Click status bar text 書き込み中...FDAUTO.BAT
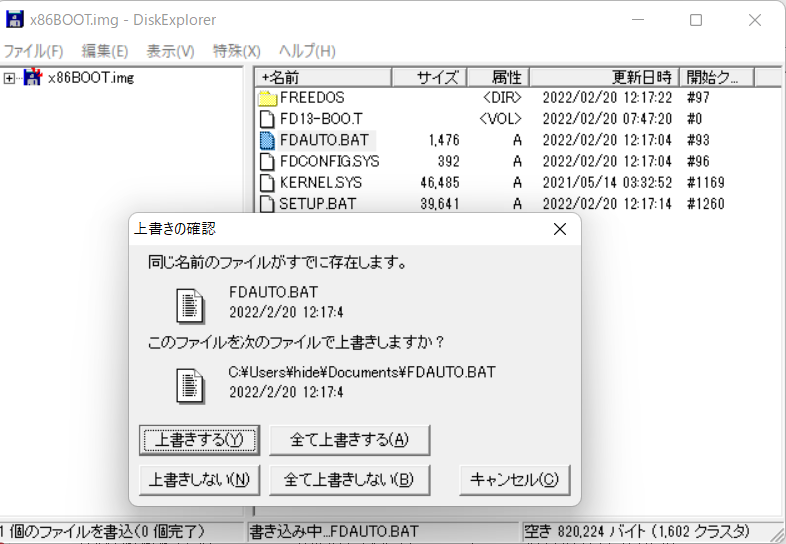786x544 pixels. (334, 531)
